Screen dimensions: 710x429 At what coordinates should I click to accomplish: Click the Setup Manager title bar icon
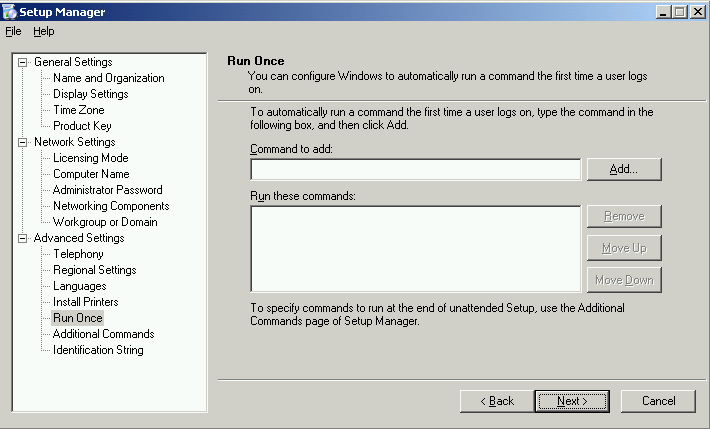click(10, 11)
